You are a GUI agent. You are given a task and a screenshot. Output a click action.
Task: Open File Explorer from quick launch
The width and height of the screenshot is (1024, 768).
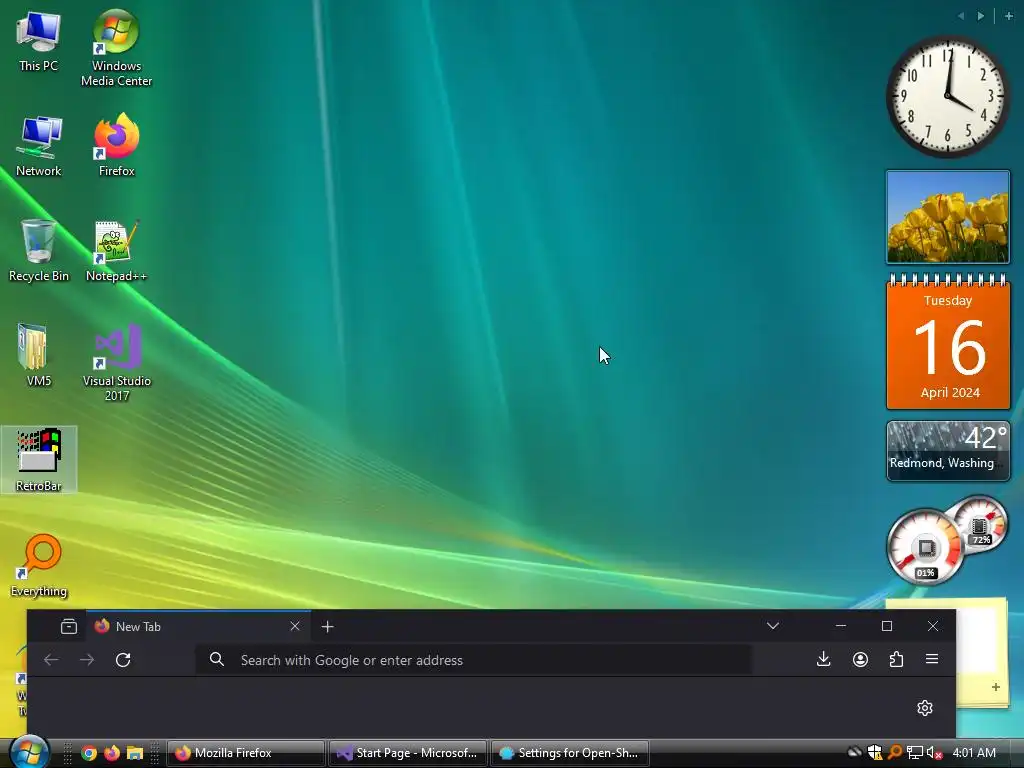click(135, 753)
